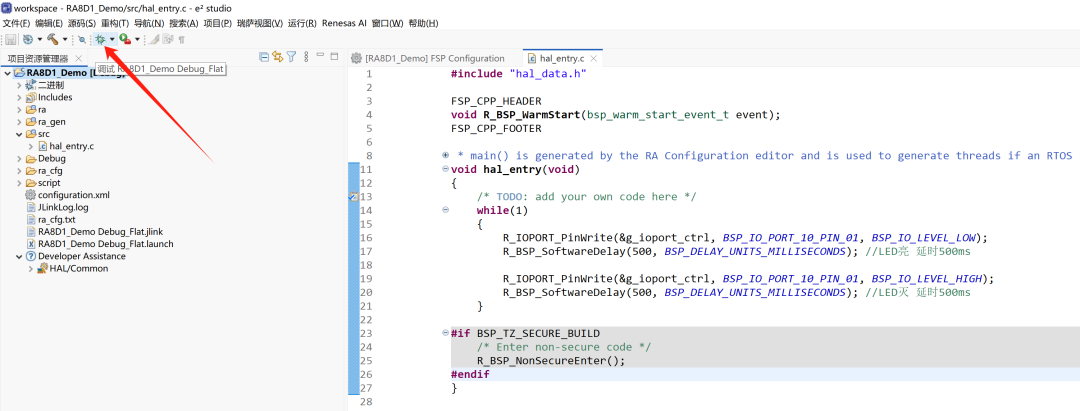This screenshot has width=1080, height=411.
Task: Select JLinkLog.log in project tree
Action: [63, 207]
